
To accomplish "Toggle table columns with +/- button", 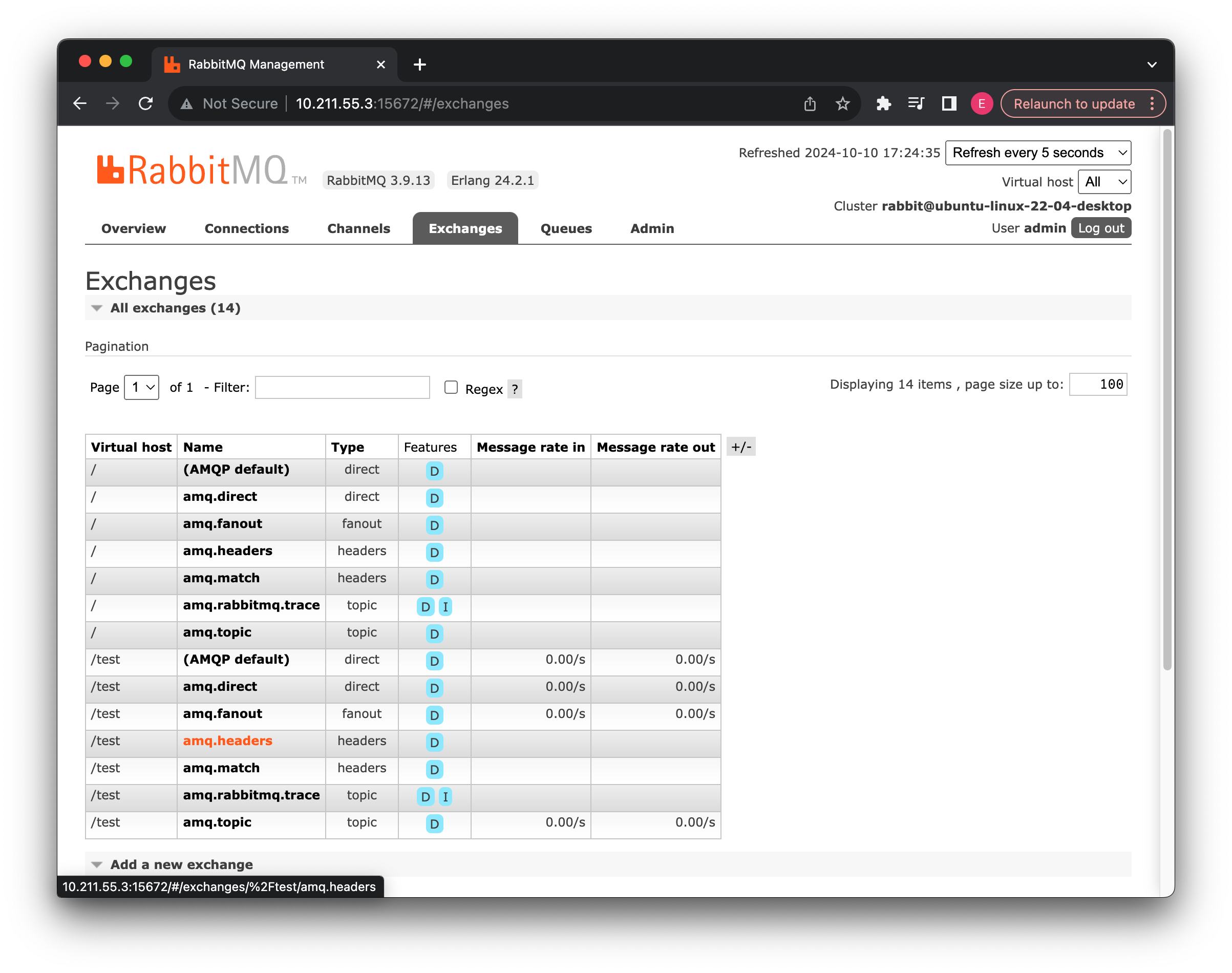I will tap(741, 447).
